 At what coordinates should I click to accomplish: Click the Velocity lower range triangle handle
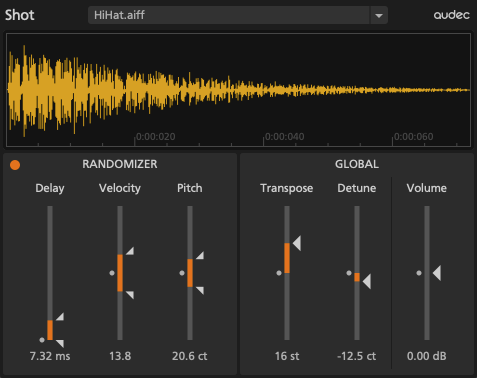tap(130, 295)
